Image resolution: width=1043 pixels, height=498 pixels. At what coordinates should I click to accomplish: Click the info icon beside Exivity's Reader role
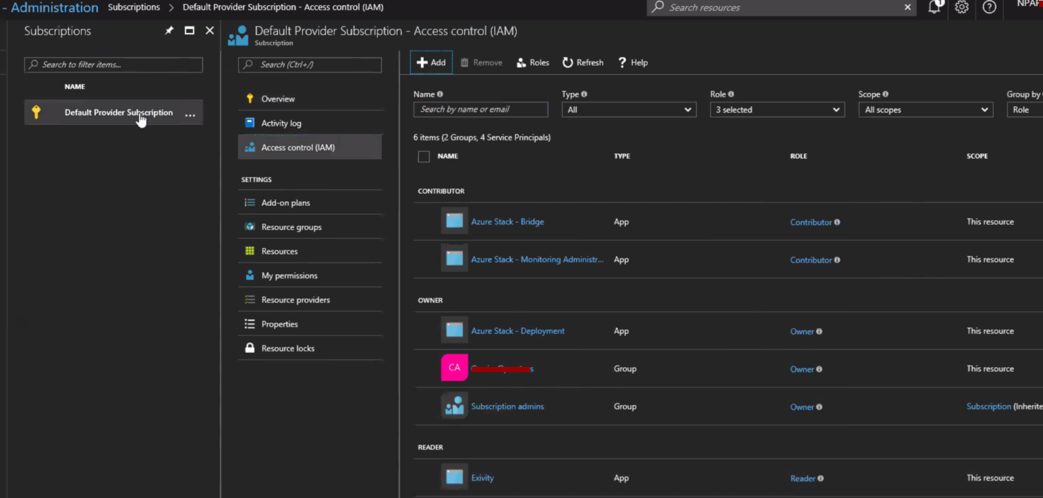tap(820, 478)
